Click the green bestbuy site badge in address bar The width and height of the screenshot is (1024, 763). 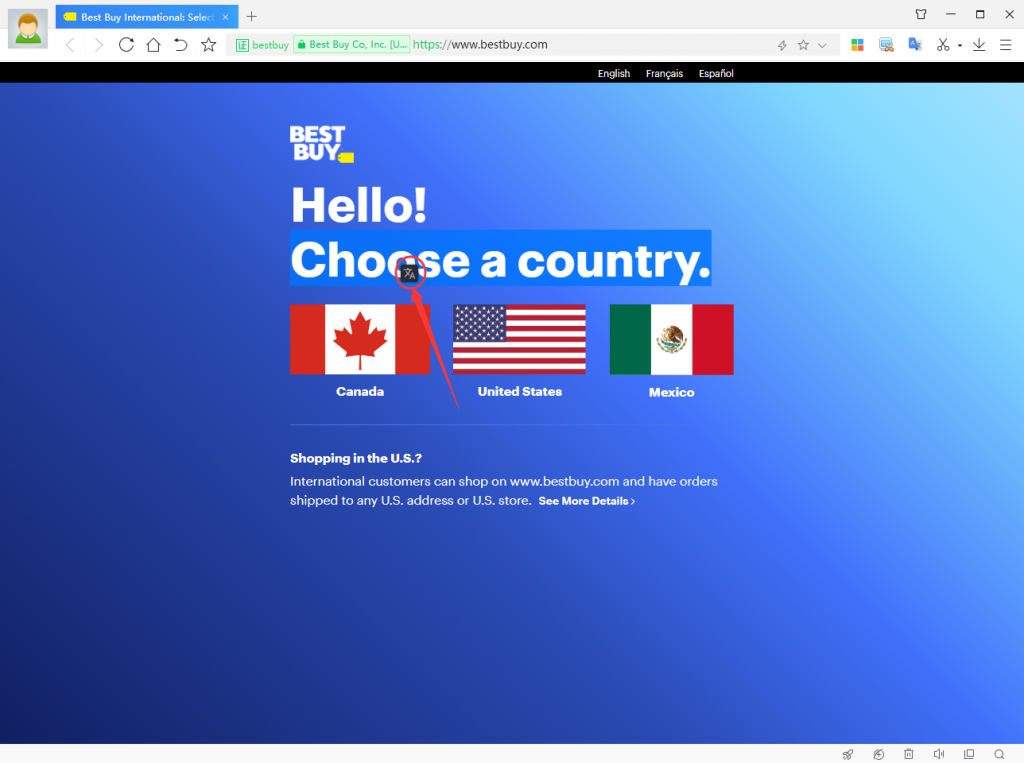[262, 44]
